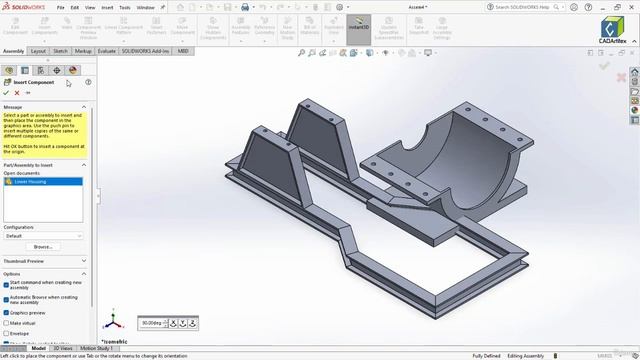Switch to the Evaluate tab
This screenshot has height=360, width=640.
[107, 51]
